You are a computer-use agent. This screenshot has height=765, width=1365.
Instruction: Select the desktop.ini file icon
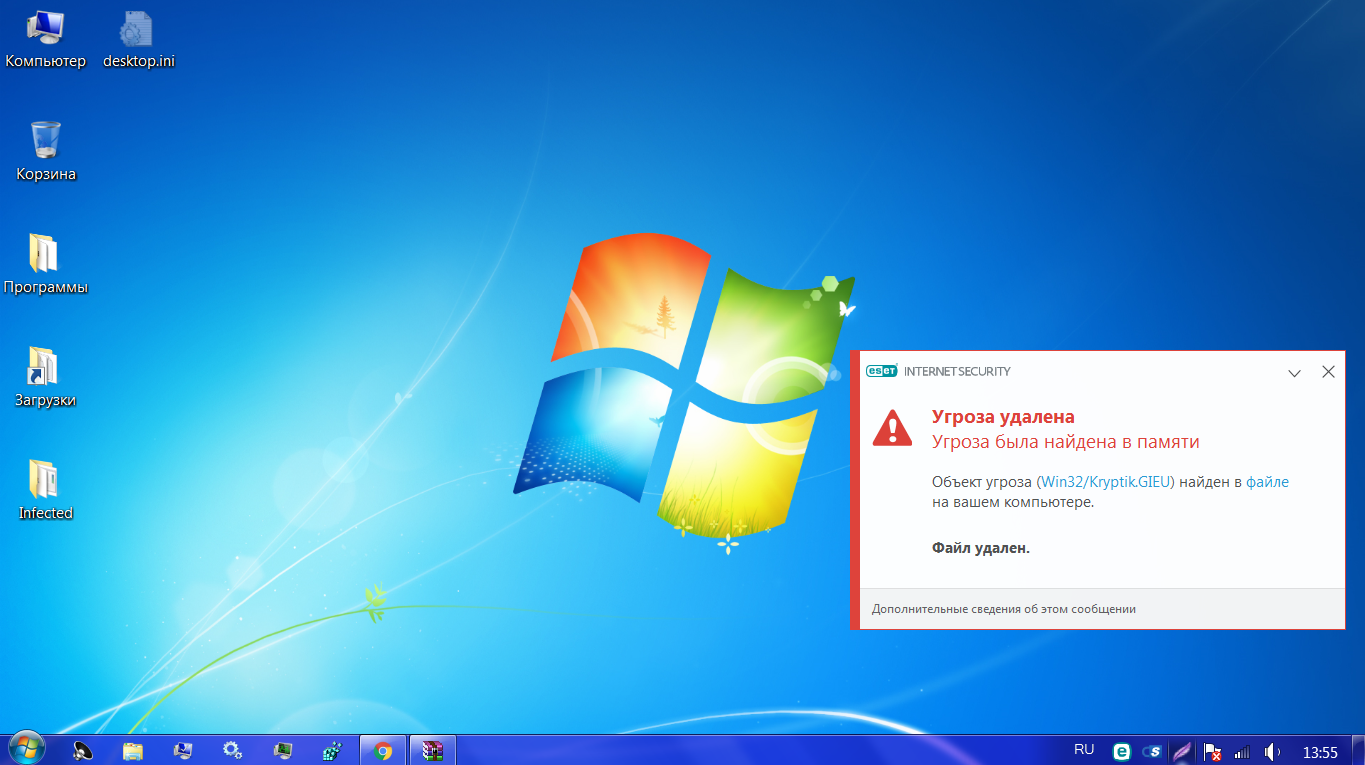click(139, 40)
